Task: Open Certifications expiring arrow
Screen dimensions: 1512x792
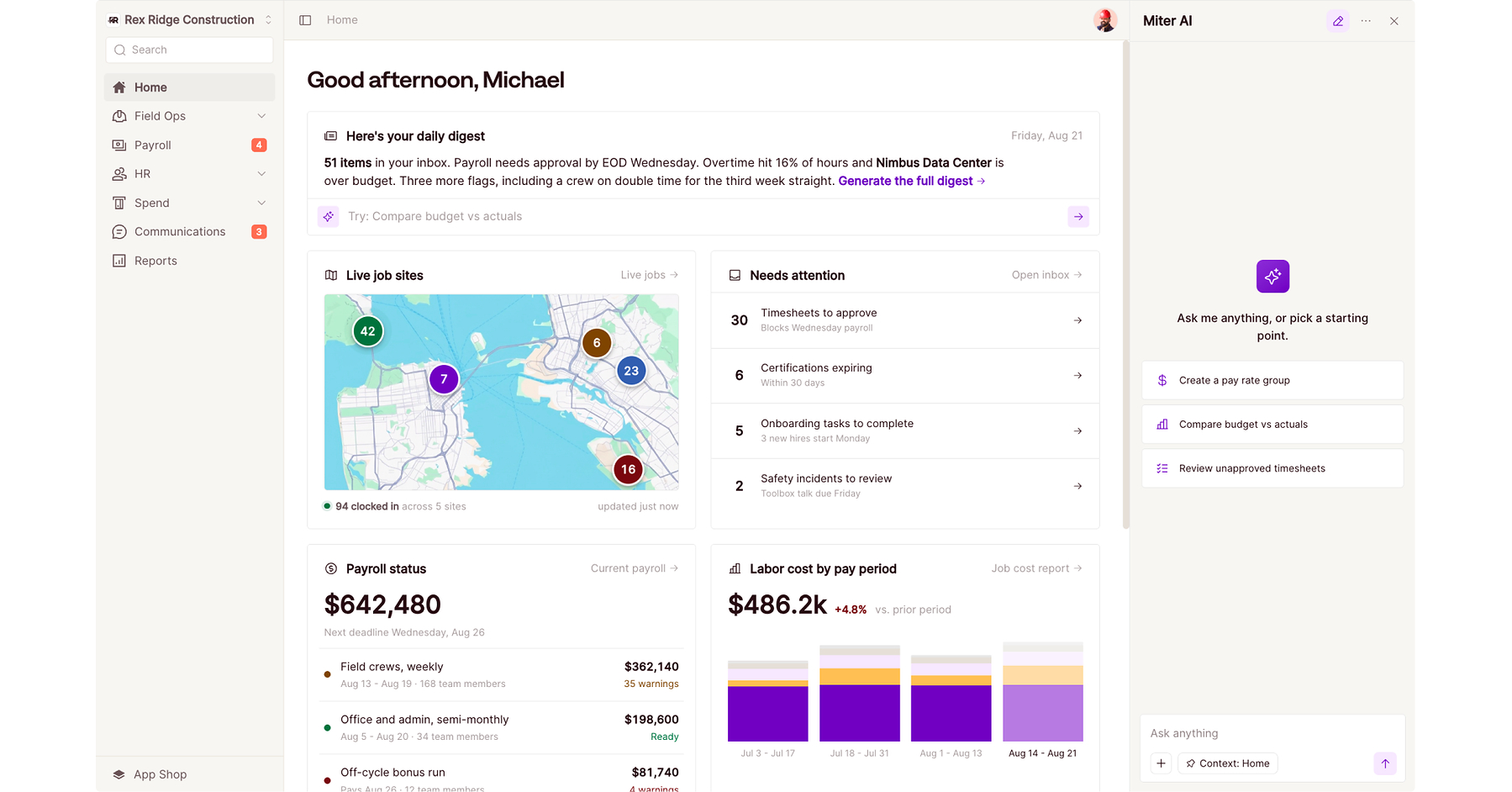Action: pyautogui.click(x=1077, y=376)
